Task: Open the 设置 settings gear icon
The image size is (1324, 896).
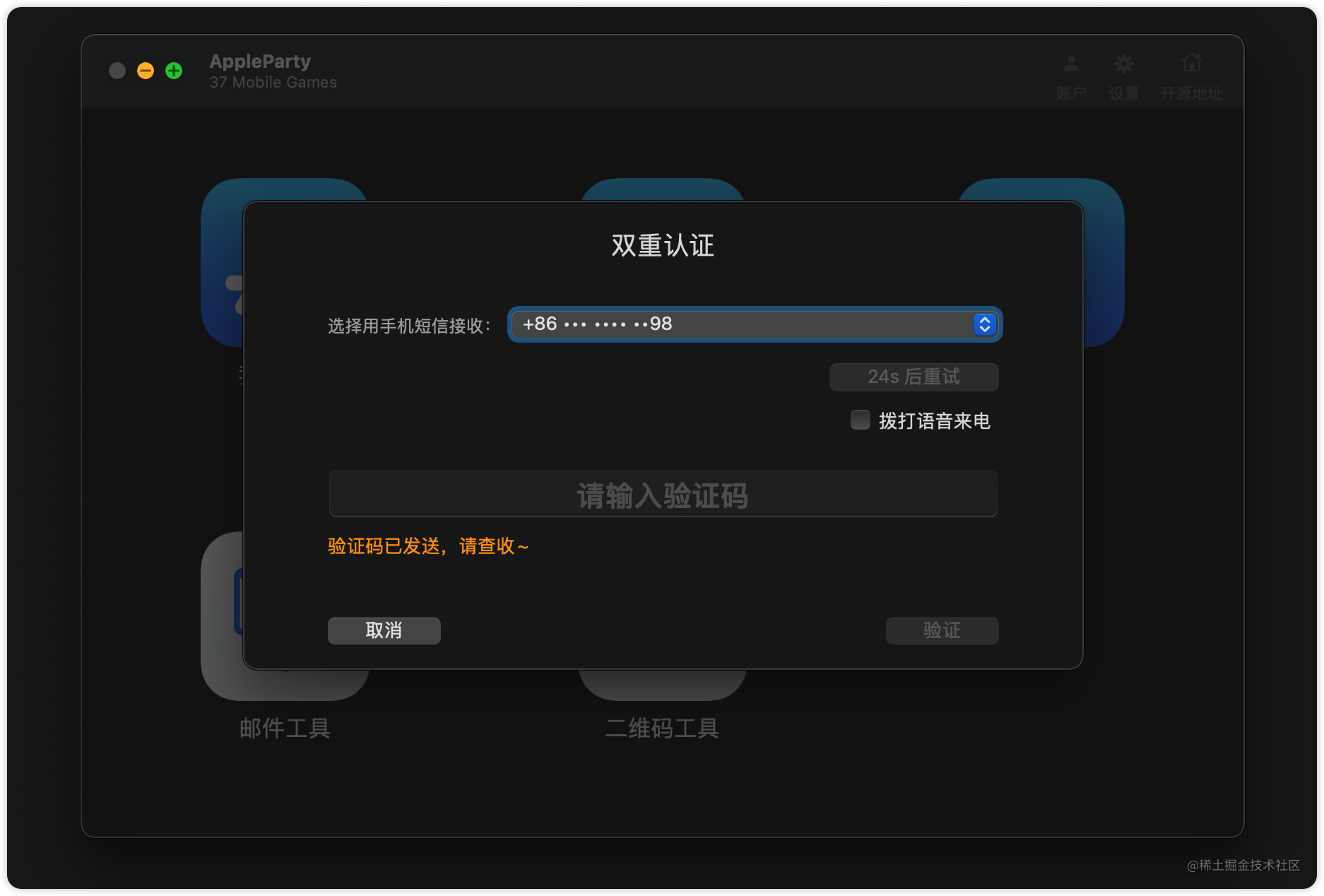Action: pyautogui.click(x=1123, y=74)
